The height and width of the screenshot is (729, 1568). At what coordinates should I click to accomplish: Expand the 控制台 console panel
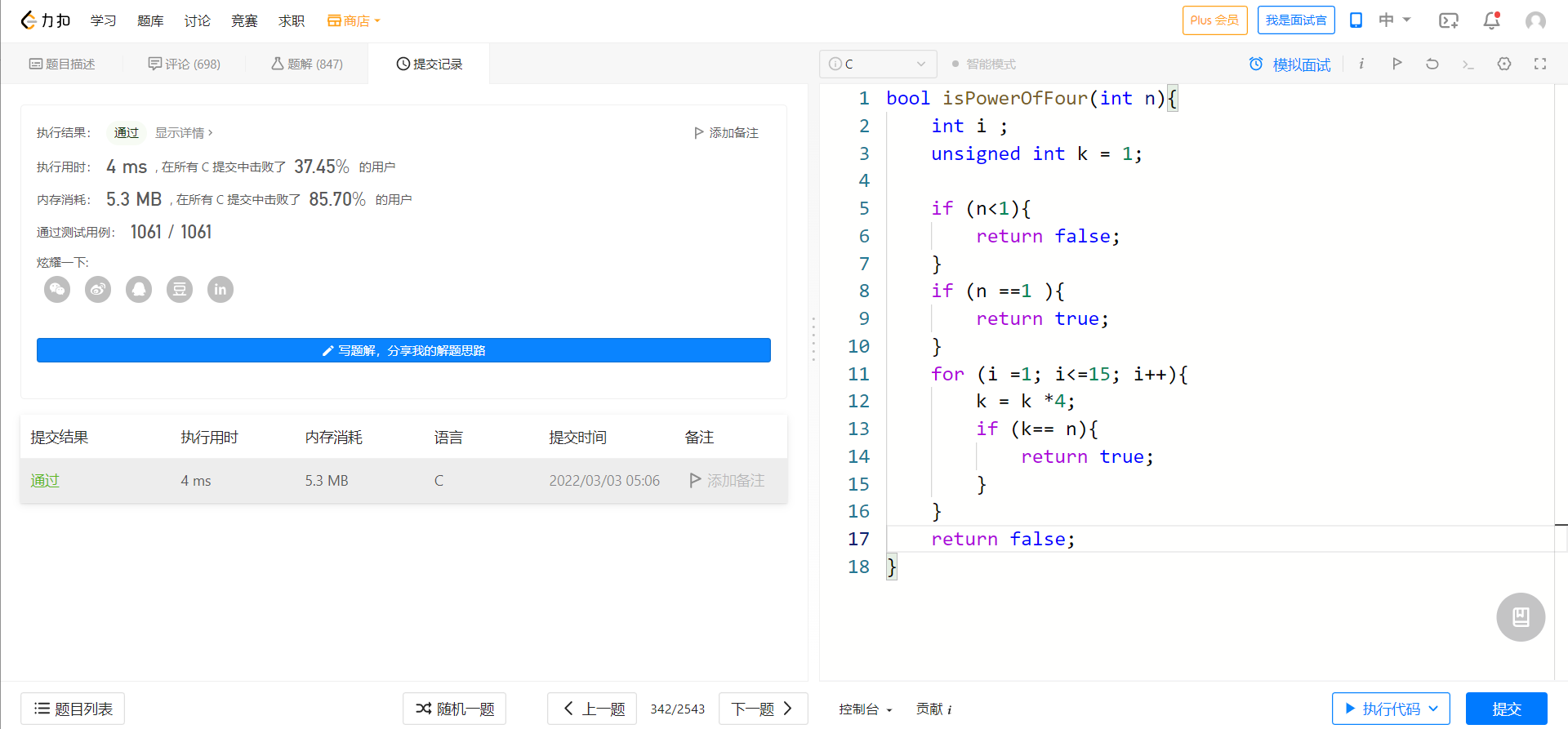865,709
